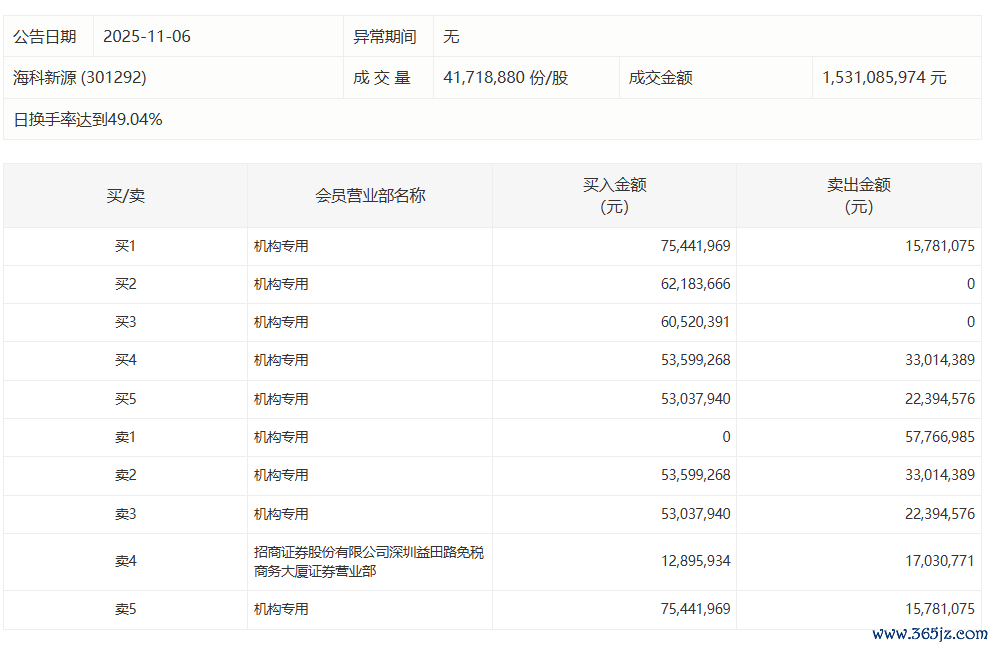
Task: Click the 买入金额(元) column header
Action: (614, 195)
